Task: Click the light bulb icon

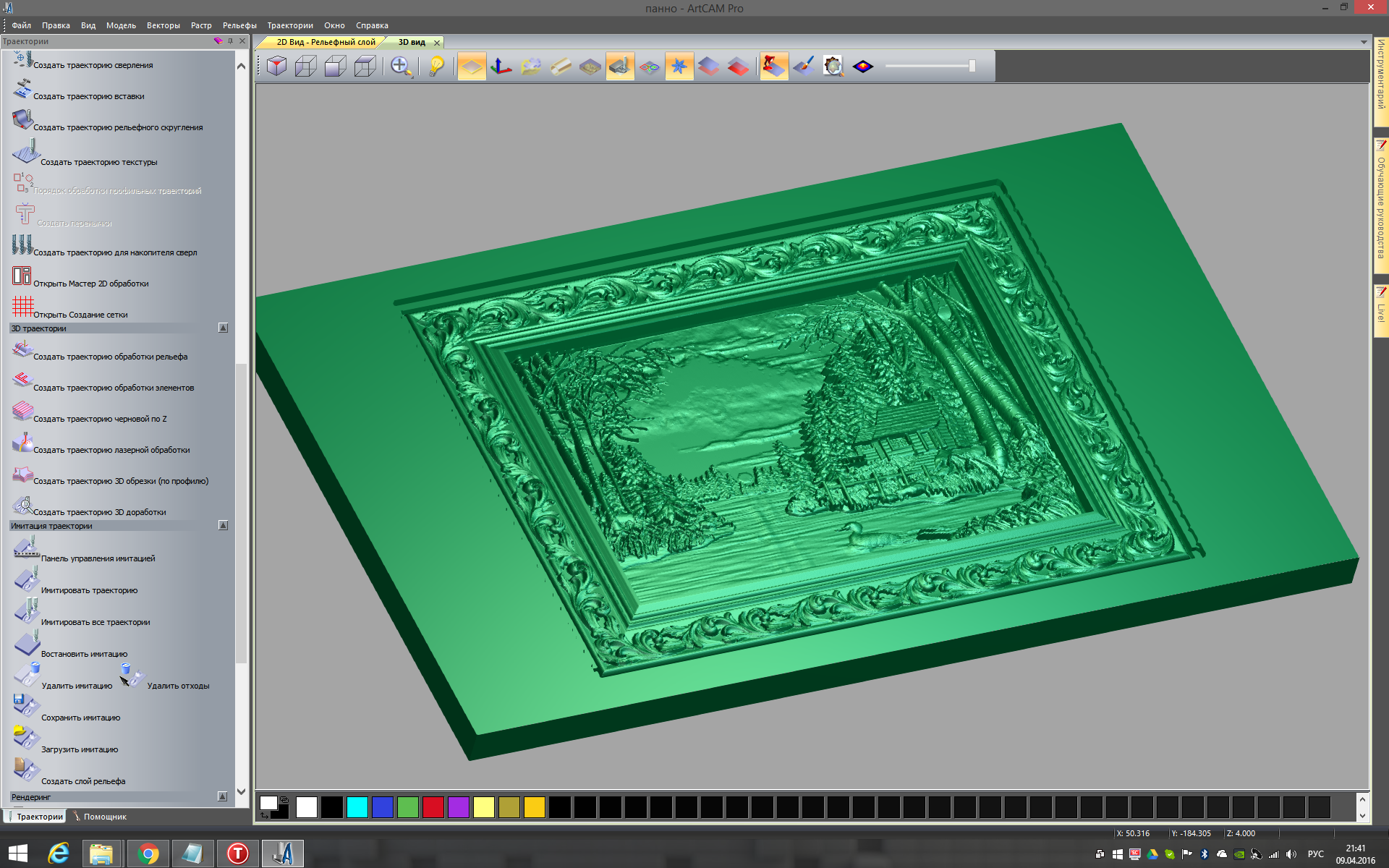Action: 436,67
